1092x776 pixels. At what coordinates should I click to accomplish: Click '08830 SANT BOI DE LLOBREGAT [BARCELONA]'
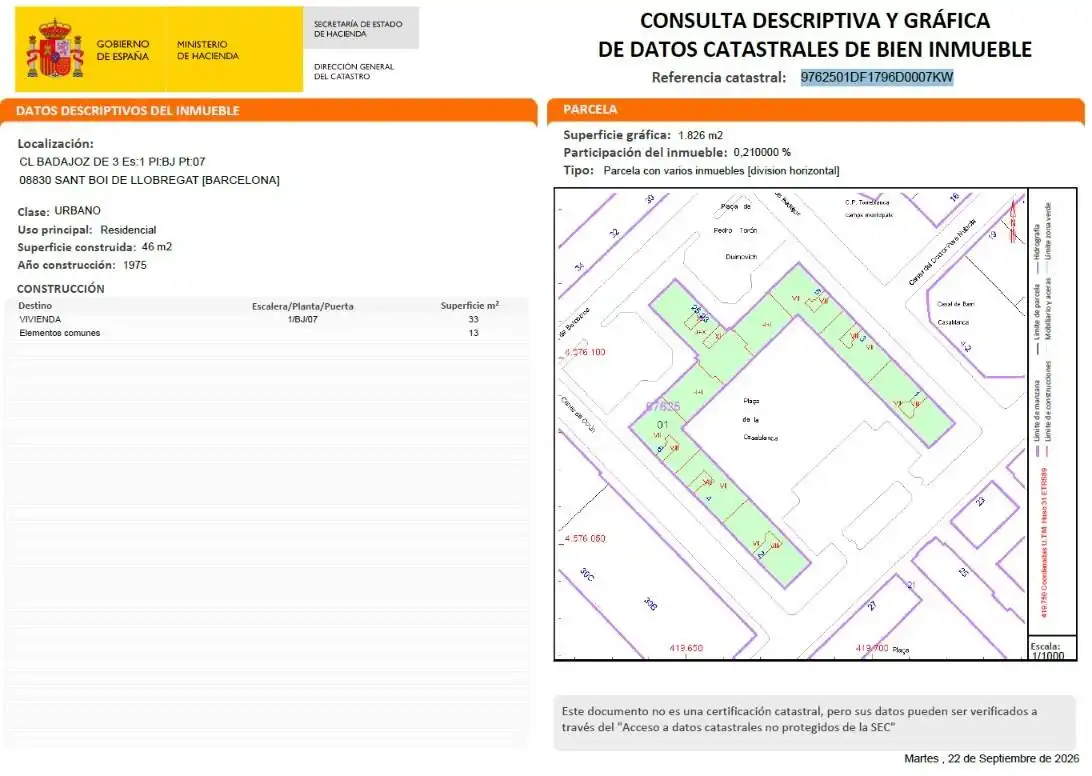(x=149, y=180)
